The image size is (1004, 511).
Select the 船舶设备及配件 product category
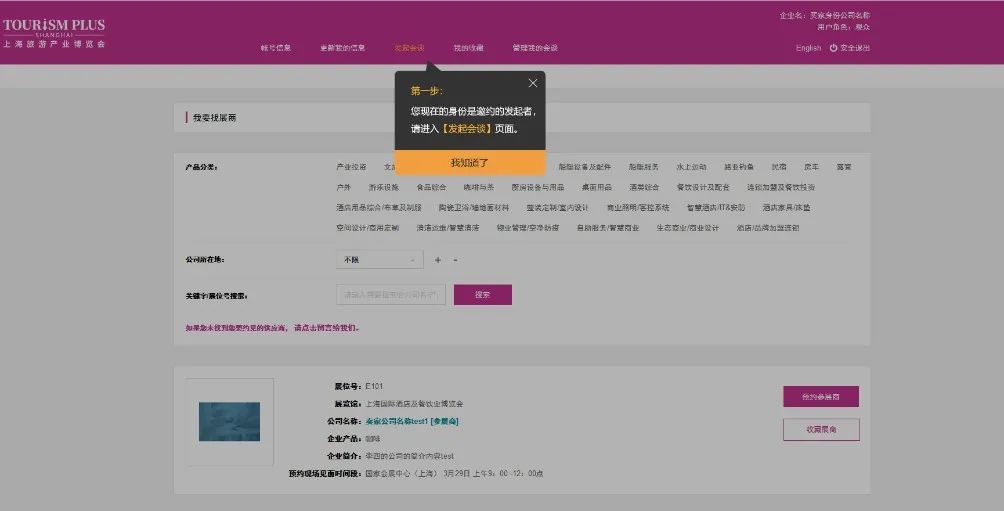tap(585, 167)
